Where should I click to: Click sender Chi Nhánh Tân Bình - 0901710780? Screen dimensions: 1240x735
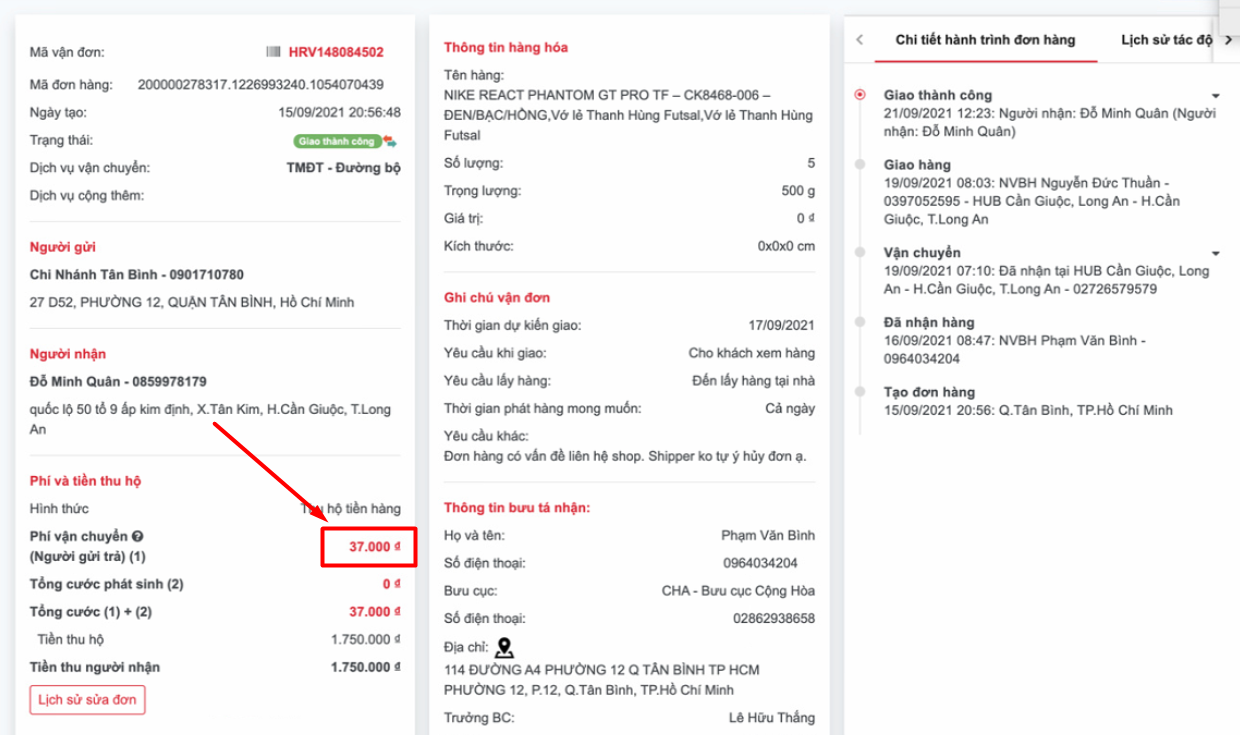tap(137, 275)
